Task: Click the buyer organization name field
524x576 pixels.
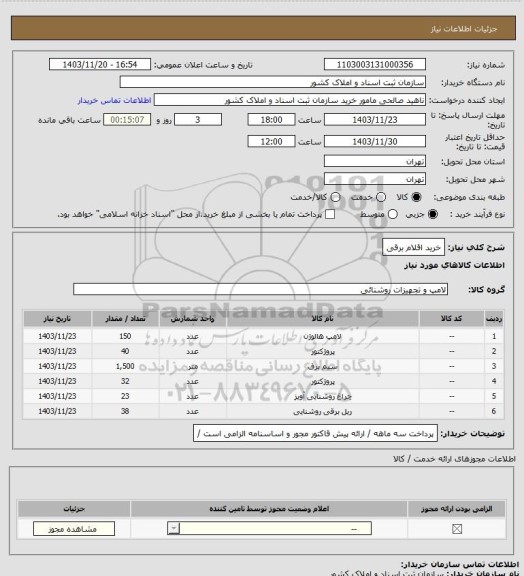Action: [x=273, y=82]
